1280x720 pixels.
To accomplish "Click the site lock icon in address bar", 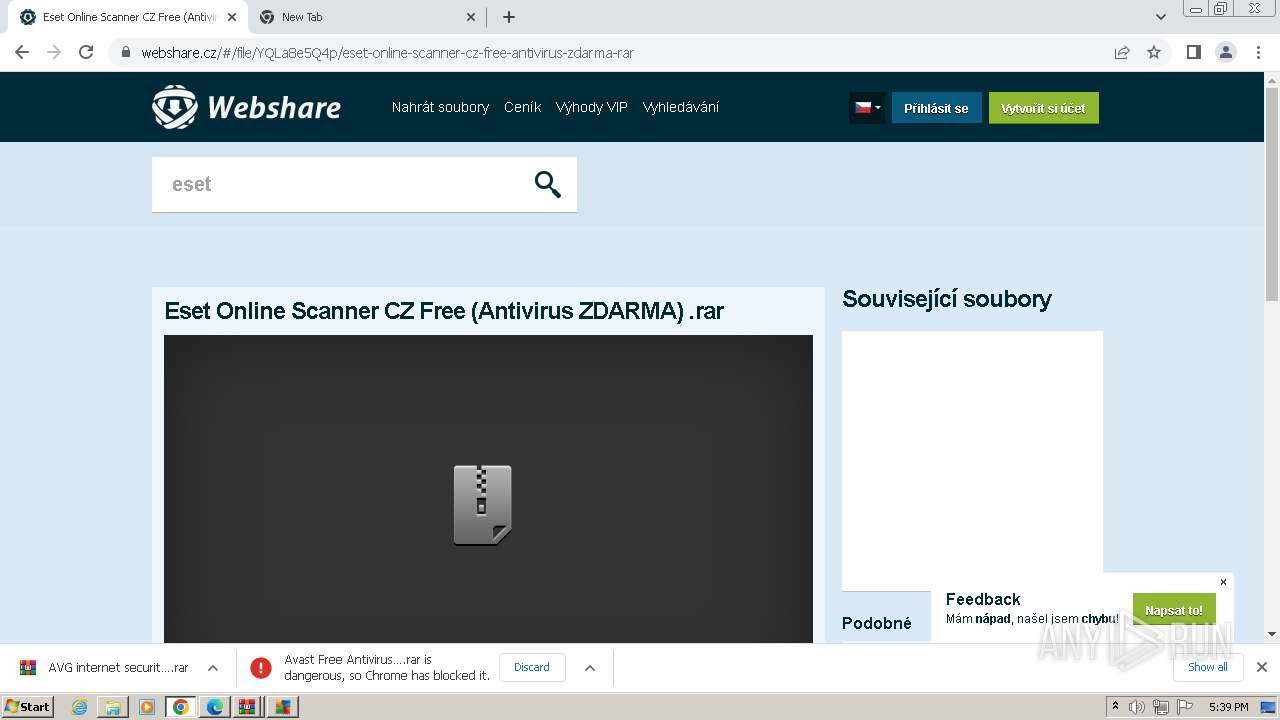I will (x=126, y=53).
